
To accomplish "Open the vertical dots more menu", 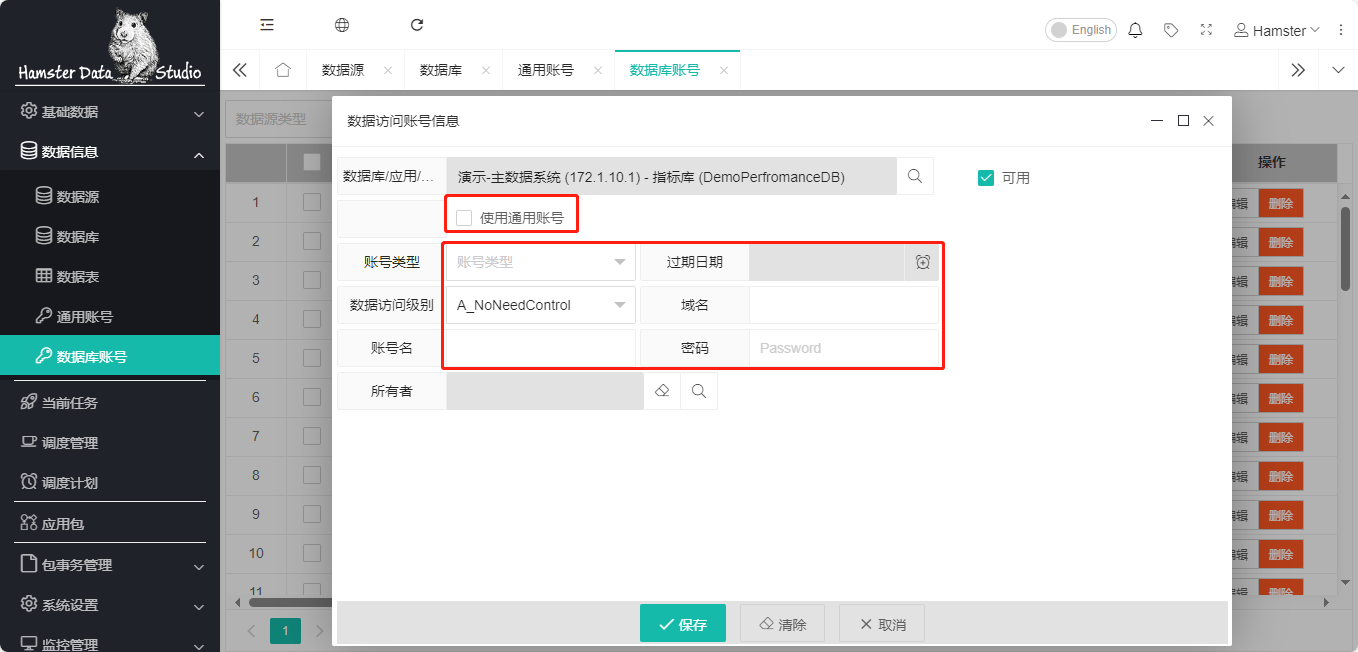I will (1341, 30).
